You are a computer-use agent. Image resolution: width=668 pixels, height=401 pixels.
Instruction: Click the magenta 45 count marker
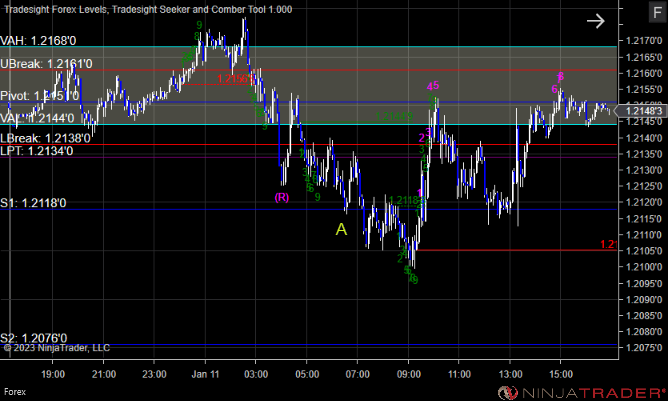433,86
